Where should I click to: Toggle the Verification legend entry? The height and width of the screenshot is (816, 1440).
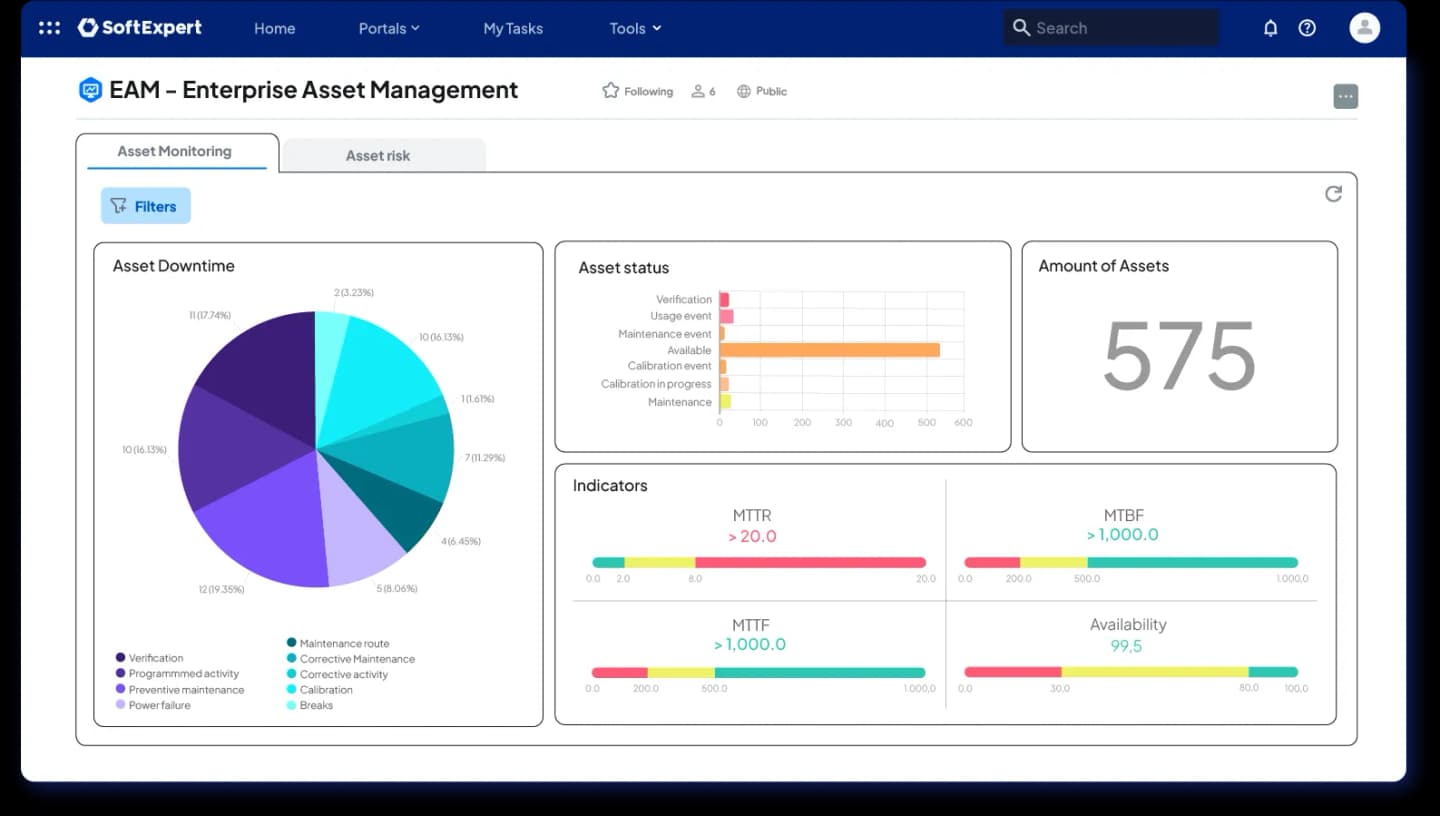(x=149, y=658)
